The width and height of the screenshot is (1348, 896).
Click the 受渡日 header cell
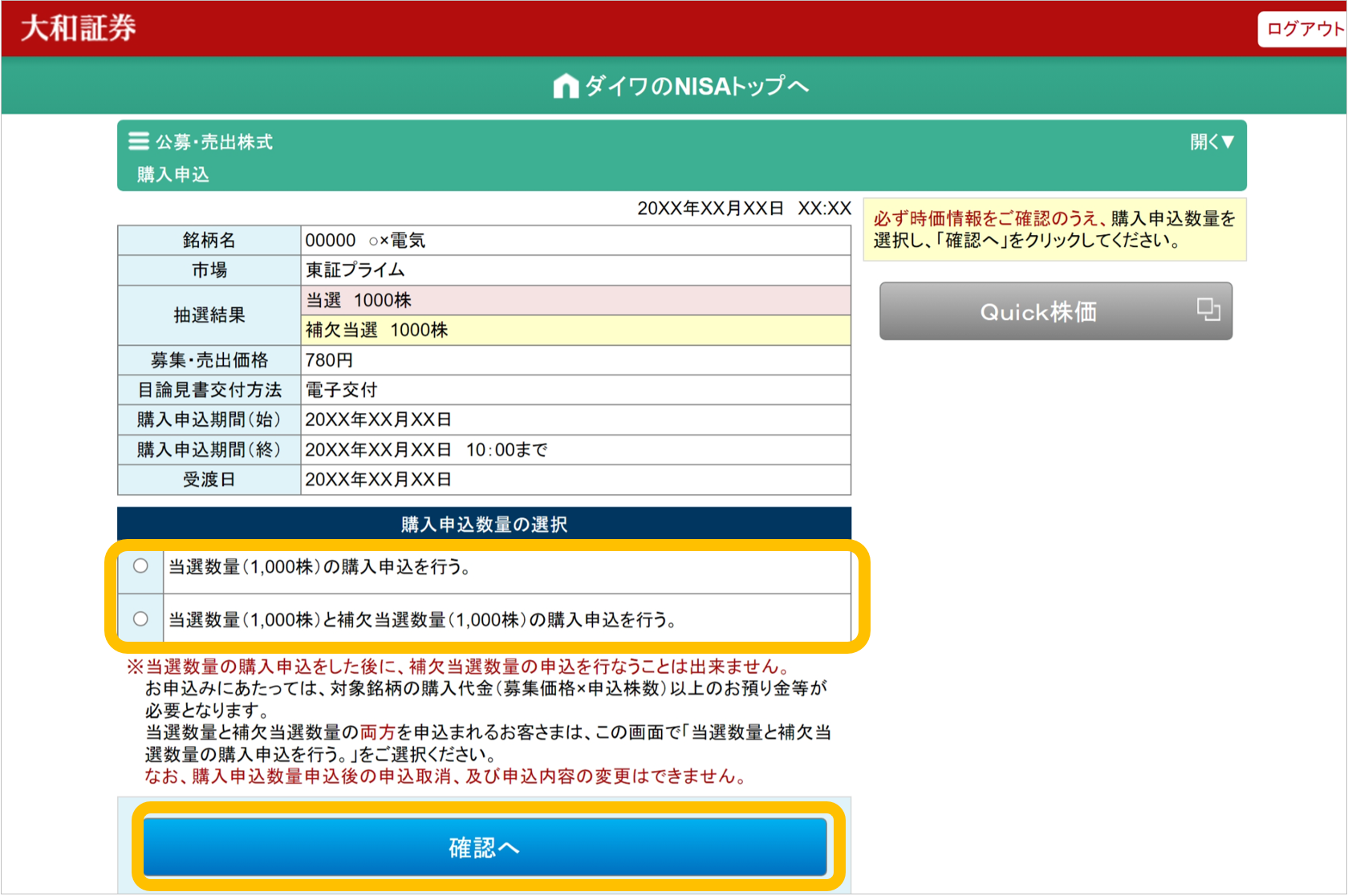209,480
